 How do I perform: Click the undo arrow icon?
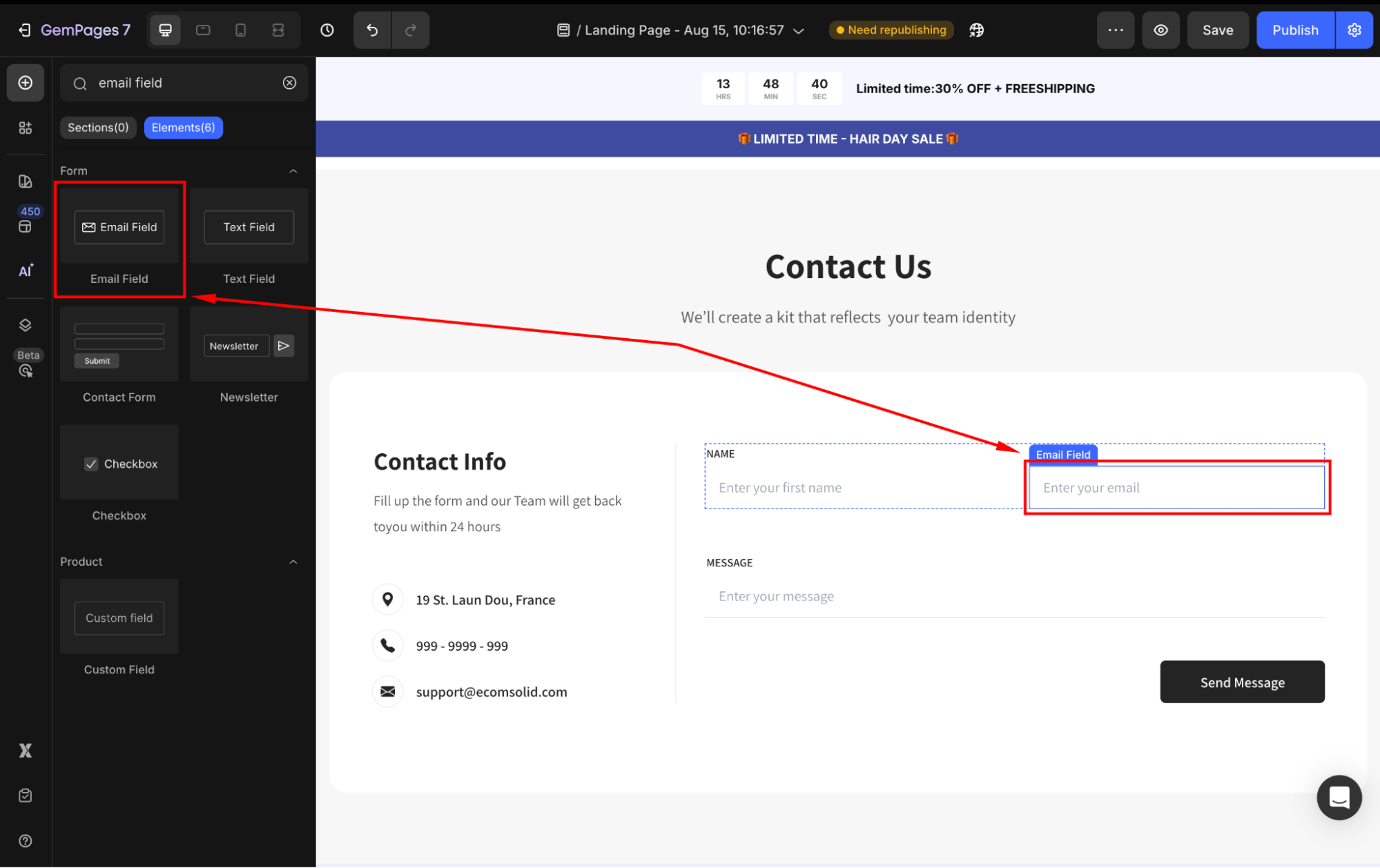coord(372,30)
